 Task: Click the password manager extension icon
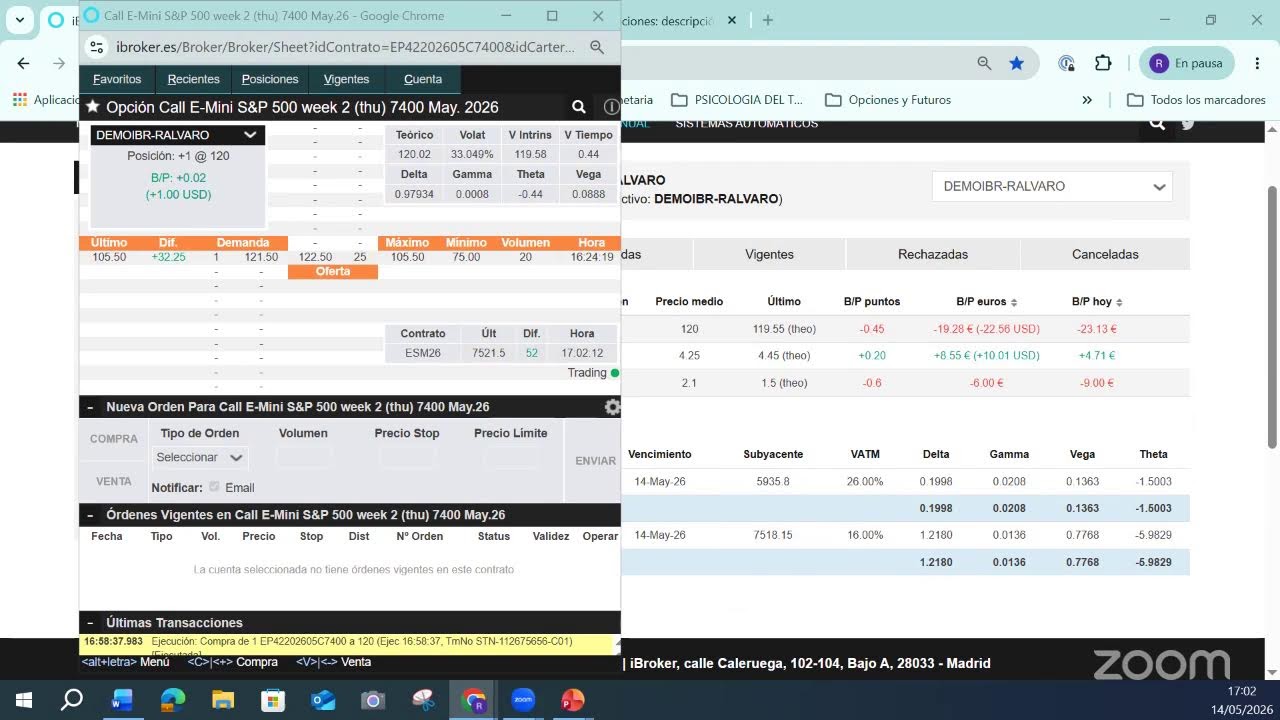click(x=1066, y=63)
